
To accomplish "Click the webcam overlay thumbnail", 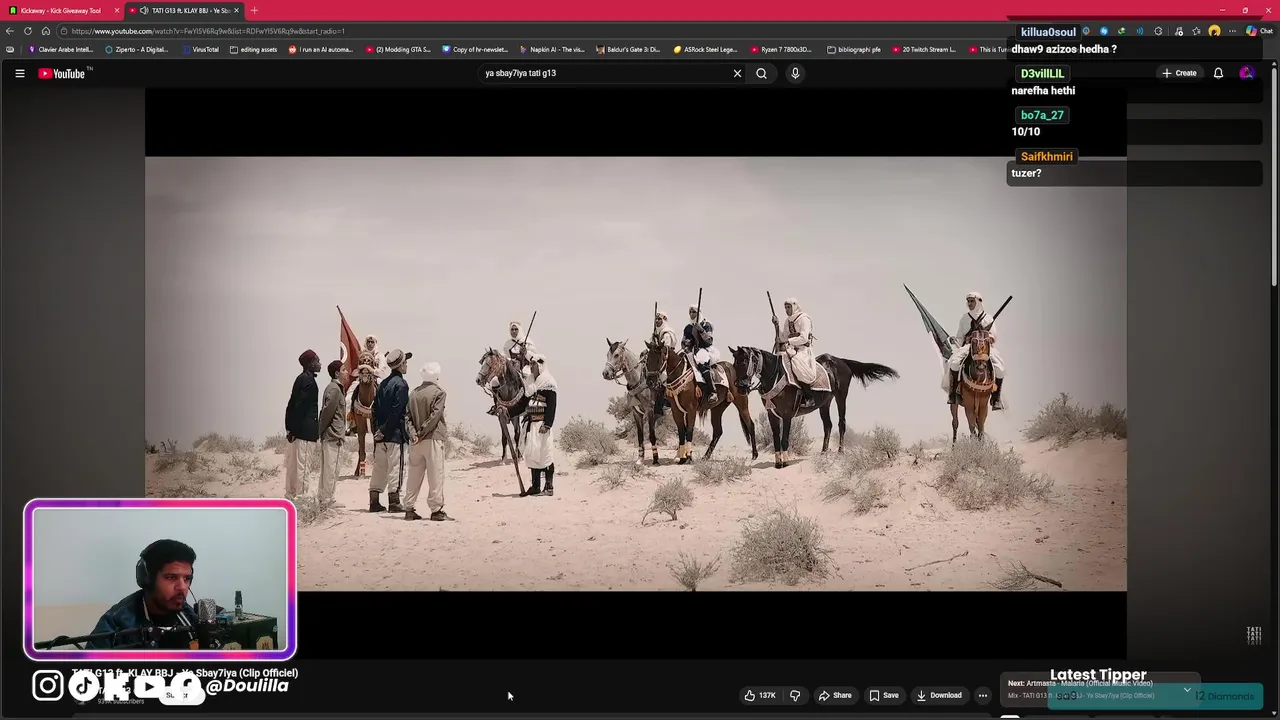I will 160,580.
